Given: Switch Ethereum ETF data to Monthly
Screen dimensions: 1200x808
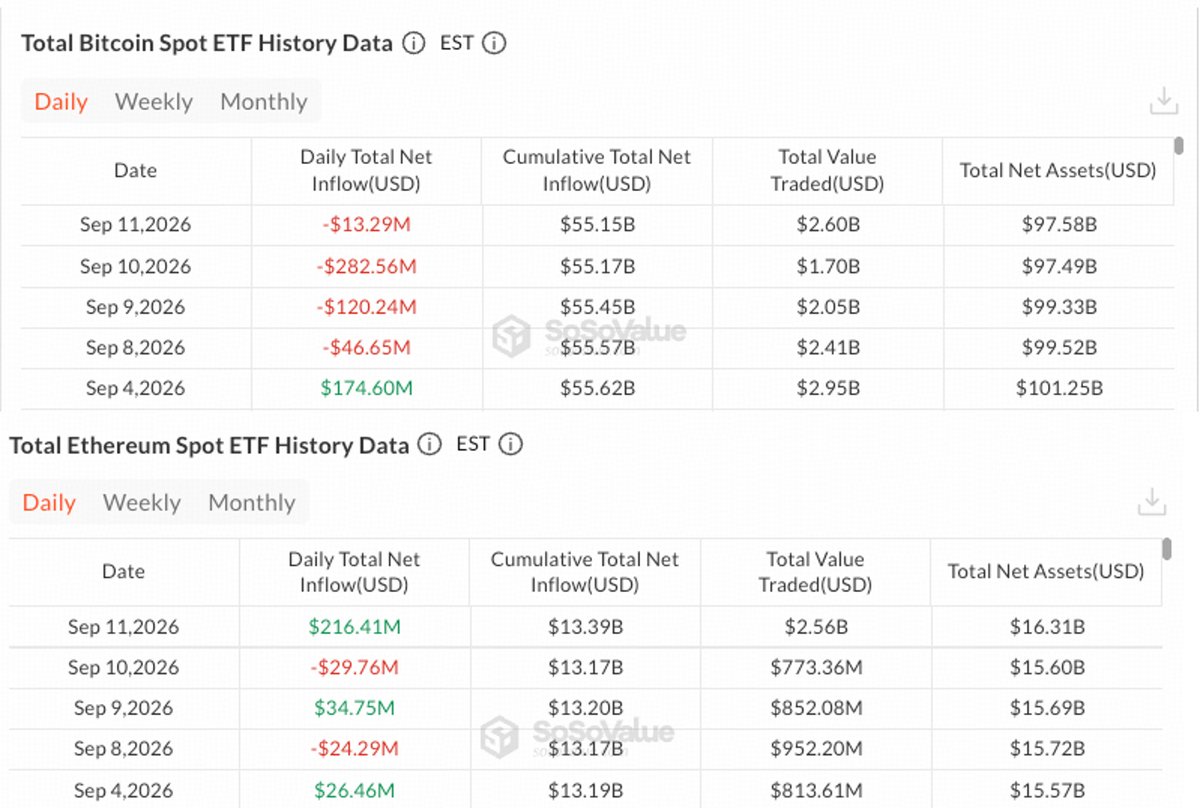Looking at the screenshot, I should pyautogui.click(x=252, y=503).
